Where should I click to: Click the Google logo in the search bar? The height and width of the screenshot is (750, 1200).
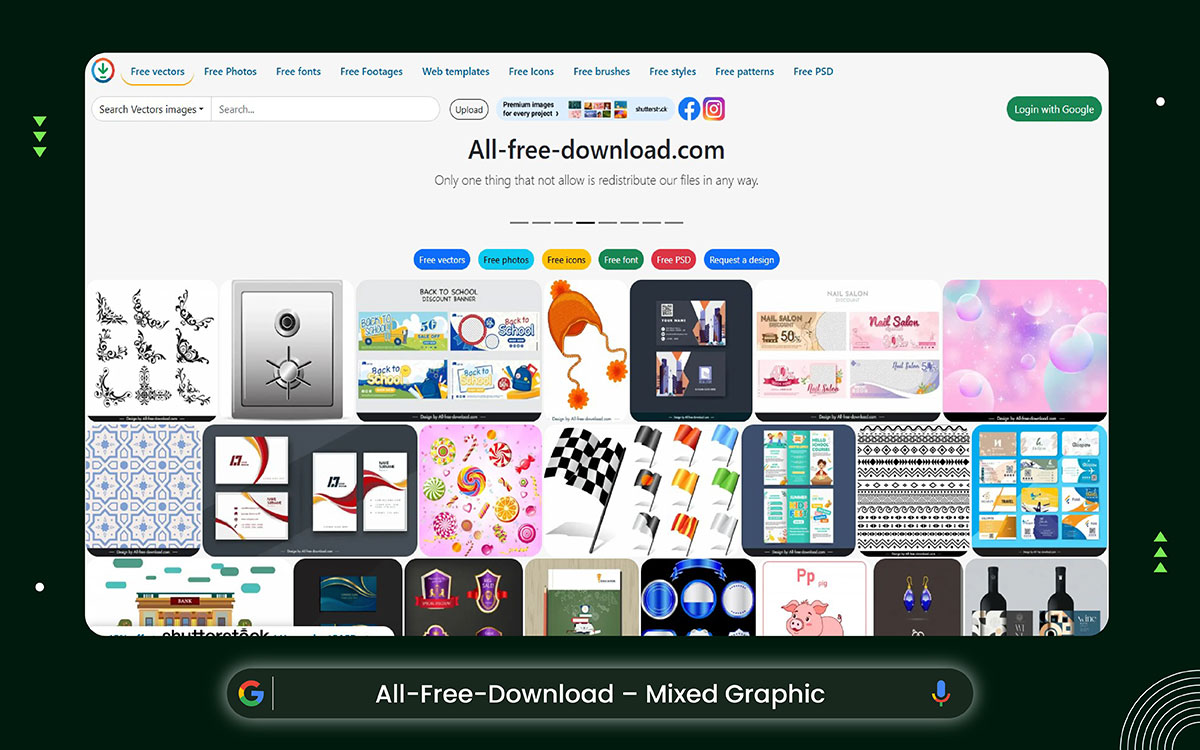[x=252, y=692]
